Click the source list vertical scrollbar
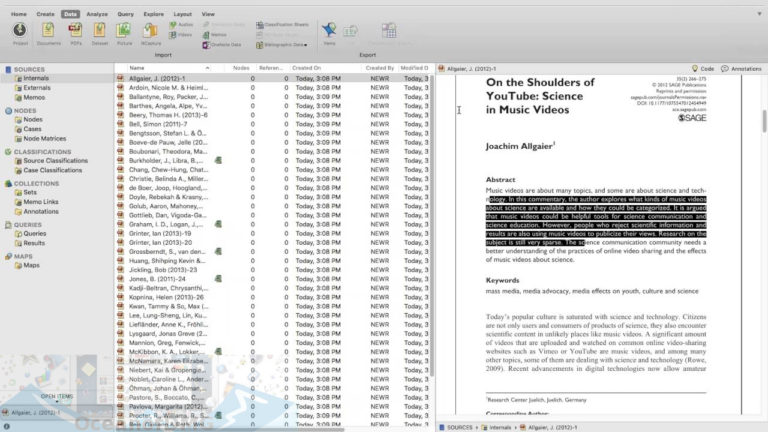Screen dimensions: 768x432 (x=432, y=225)
